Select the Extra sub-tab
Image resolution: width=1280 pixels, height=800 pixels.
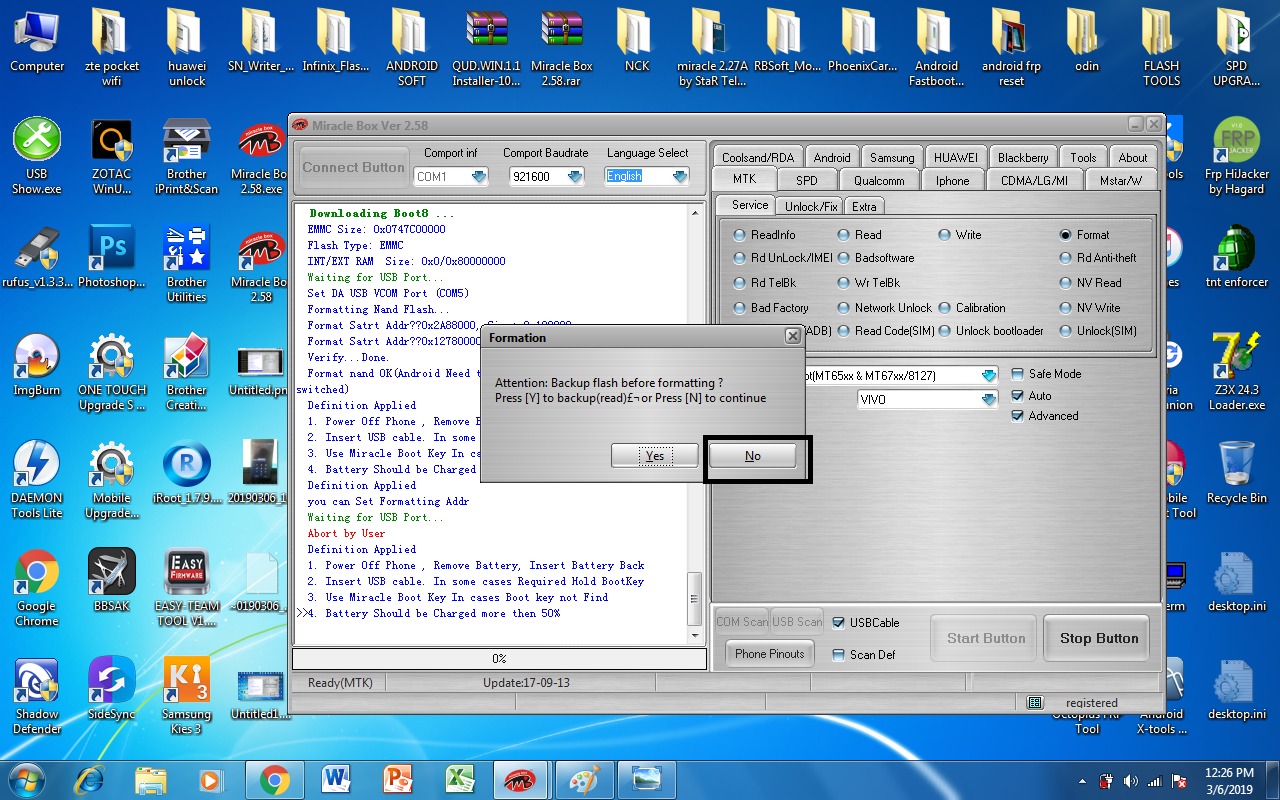click(x=864, y=206)
